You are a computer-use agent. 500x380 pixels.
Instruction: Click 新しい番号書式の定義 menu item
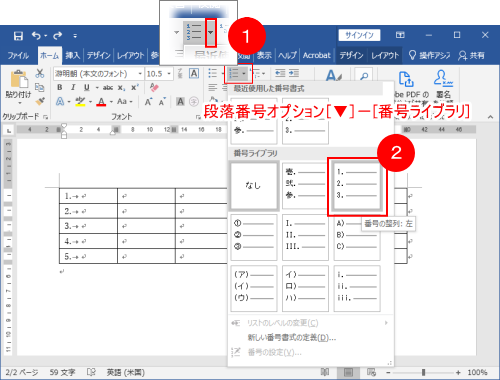coord(292,337)
